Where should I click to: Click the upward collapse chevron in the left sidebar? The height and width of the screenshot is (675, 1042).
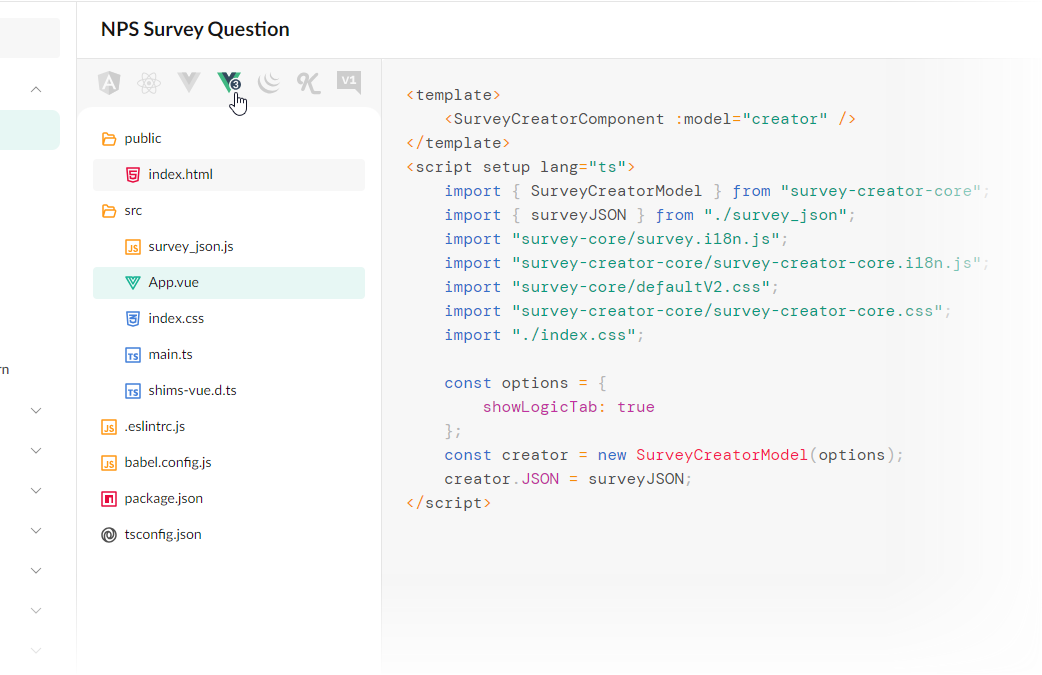click(x=34, y=88)
